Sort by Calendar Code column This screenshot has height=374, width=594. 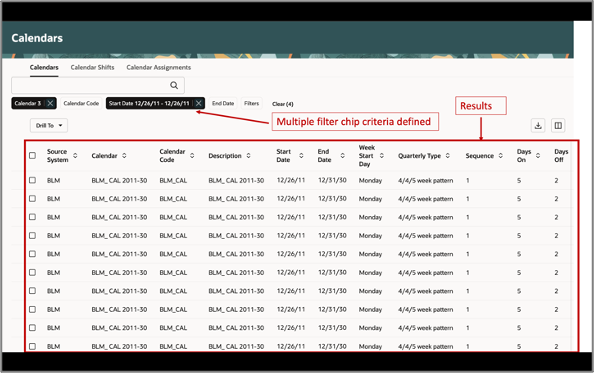(192, 156)
